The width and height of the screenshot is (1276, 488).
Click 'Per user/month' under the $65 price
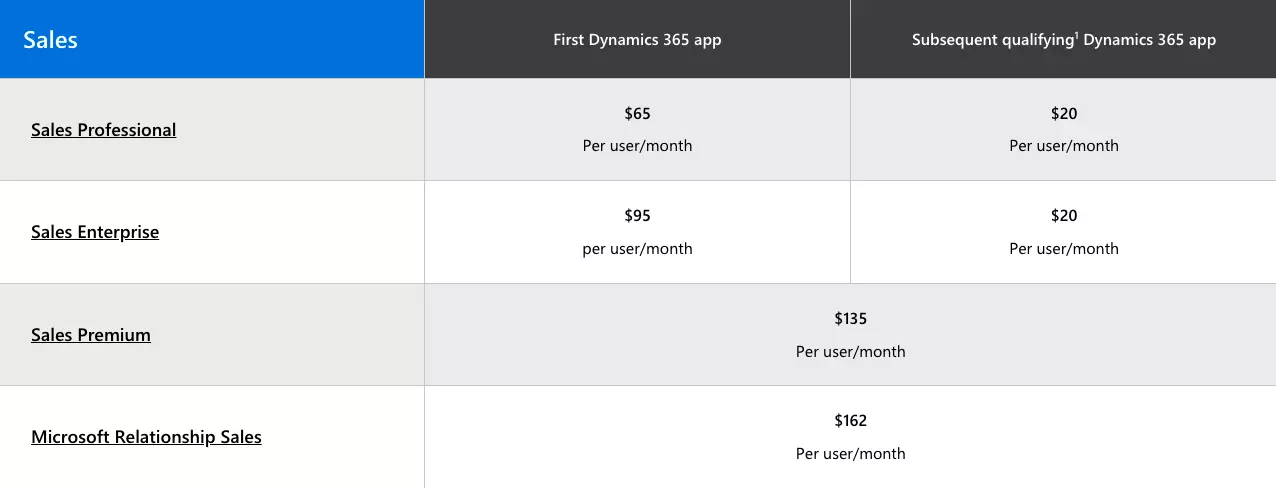[637, 146]
